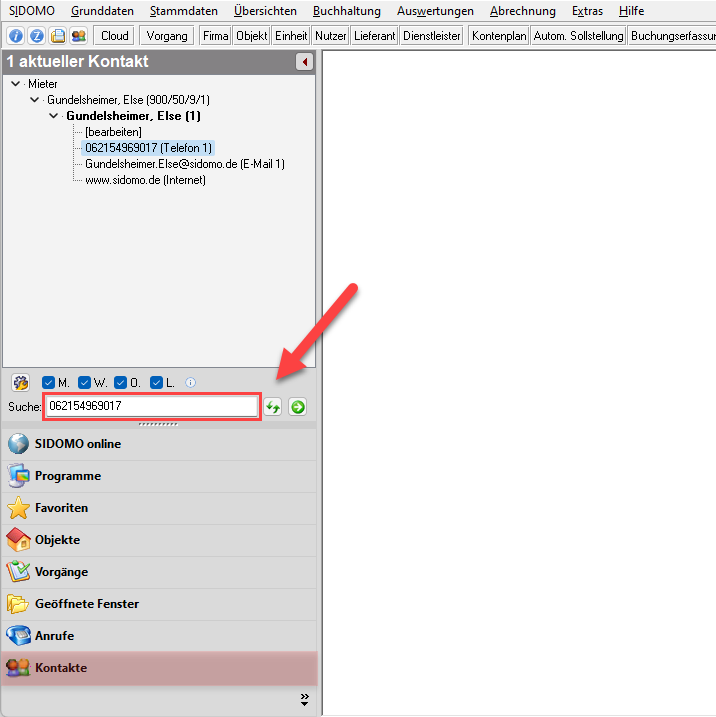Select 062154969017 (Telefon 1) entry
This screenshot has height=717, width=716.
[149, 148]
